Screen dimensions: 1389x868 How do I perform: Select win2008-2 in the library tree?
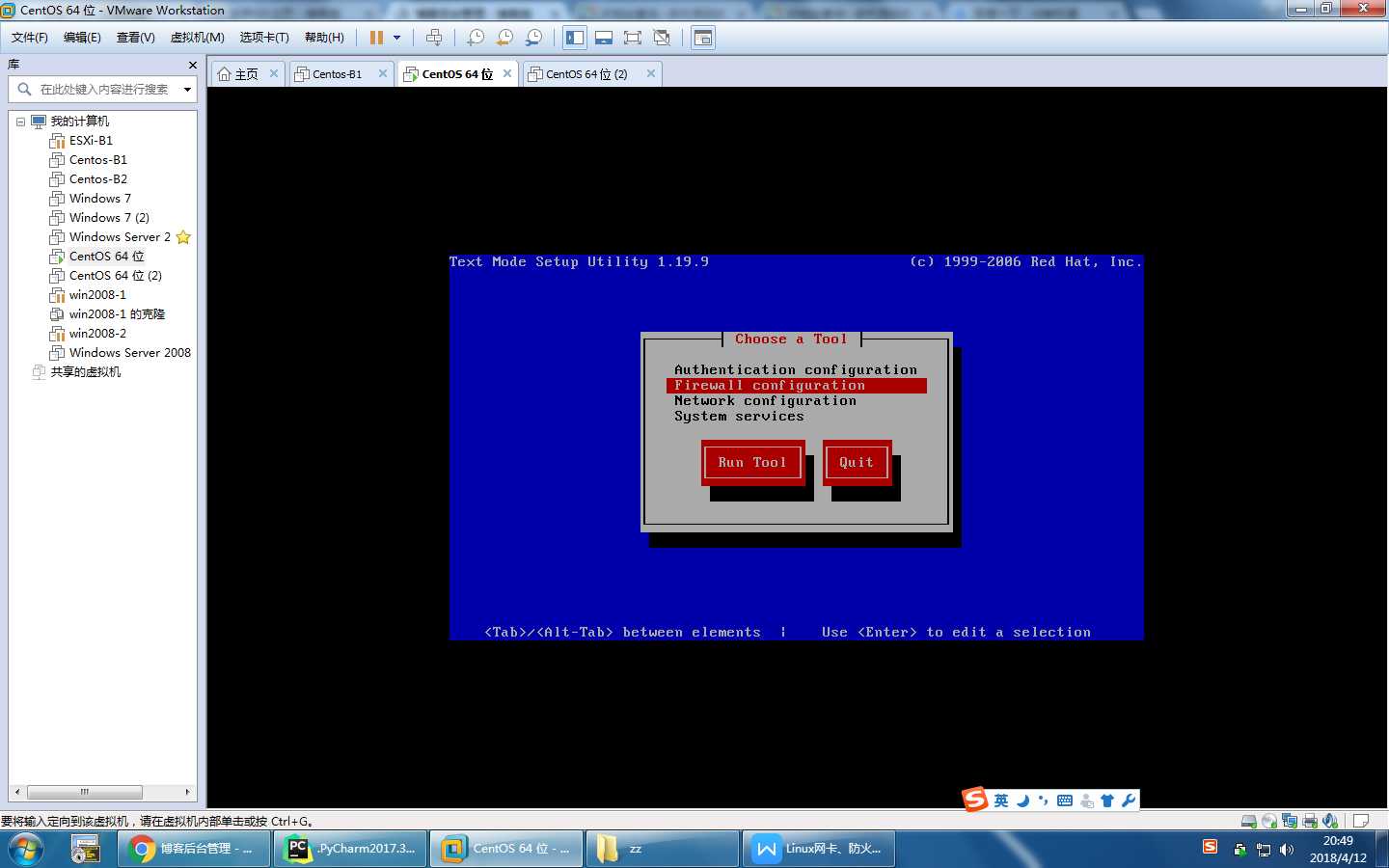coord(97,334)
